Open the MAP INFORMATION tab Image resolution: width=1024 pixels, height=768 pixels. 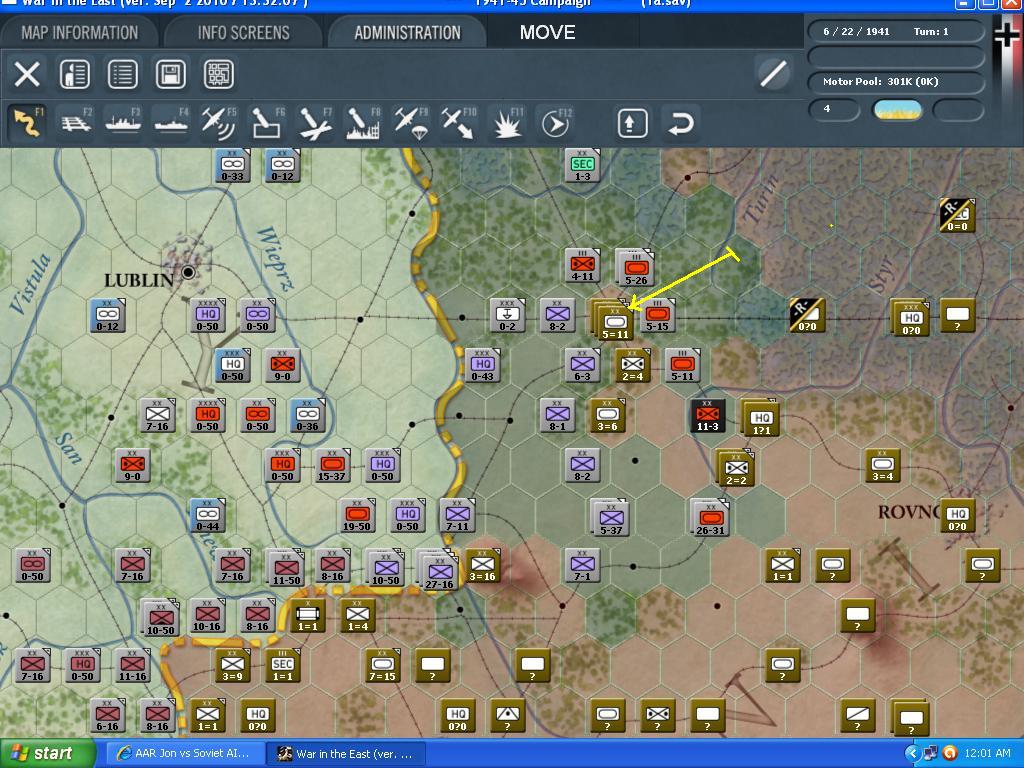click(x=80, y=32)
